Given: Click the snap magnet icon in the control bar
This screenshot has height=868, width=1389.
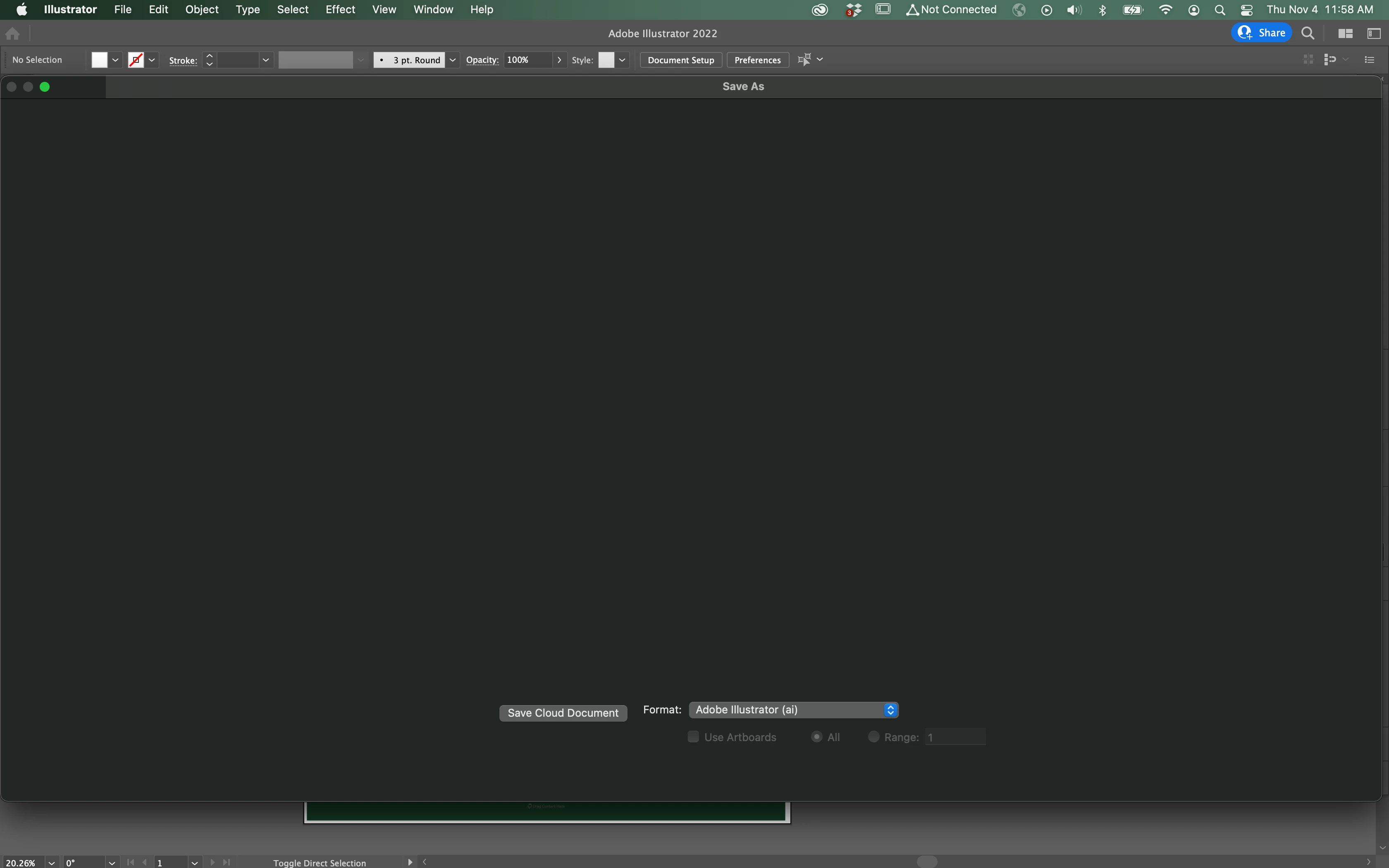Looking at the screenshot, I should [x=1329, y=60].
